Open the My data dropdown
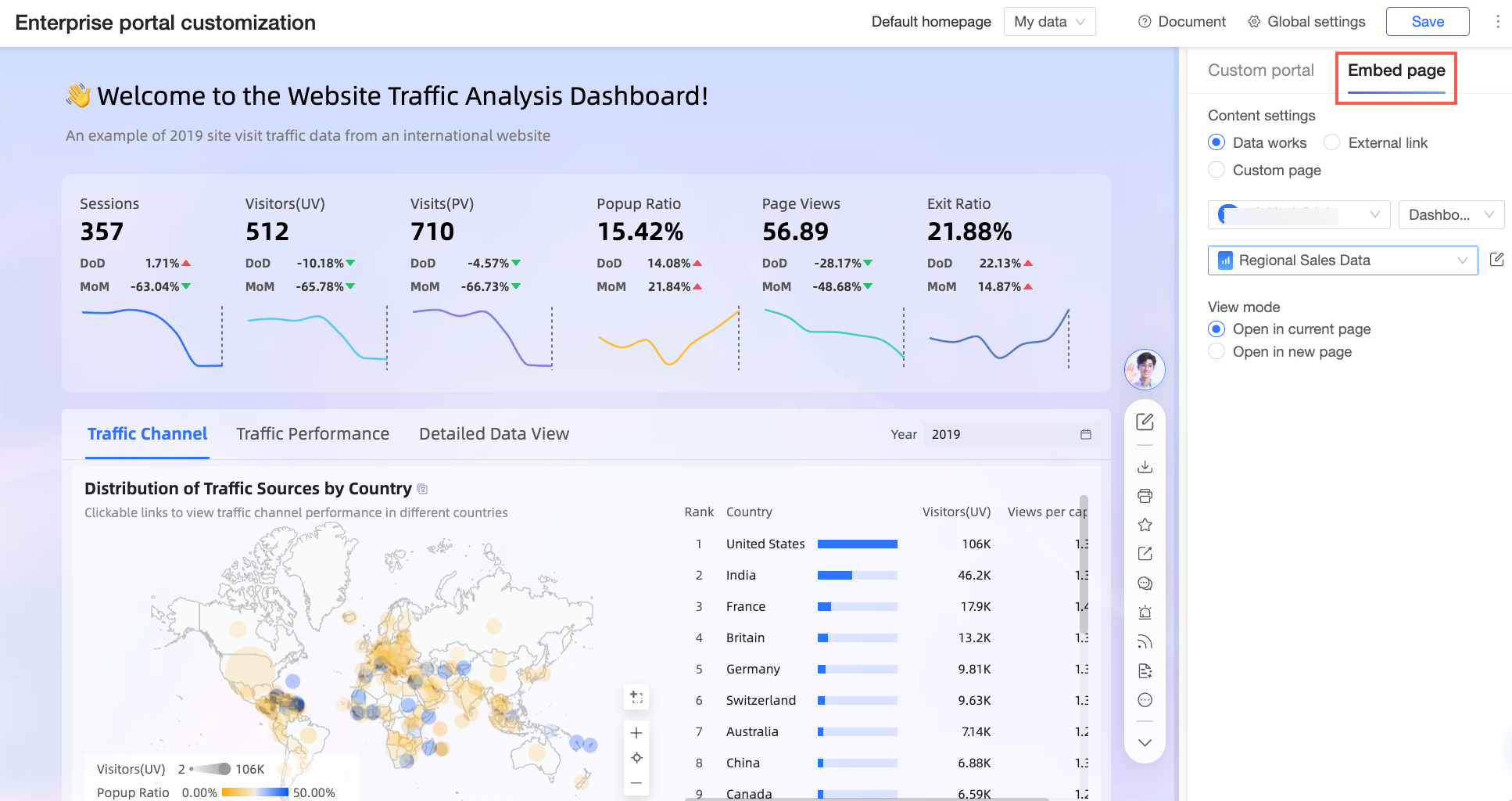This screenshot has width=1512, height=801. coord(1049,22)
